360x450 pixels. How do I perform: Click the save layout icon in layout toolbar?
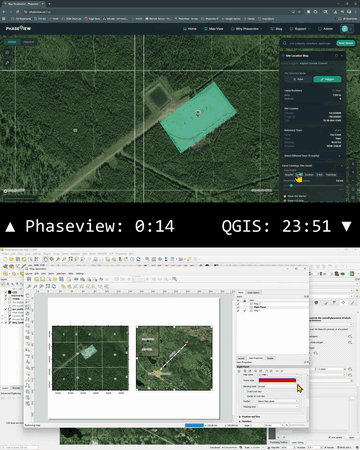pyautogui.click(x=29, y=279)
